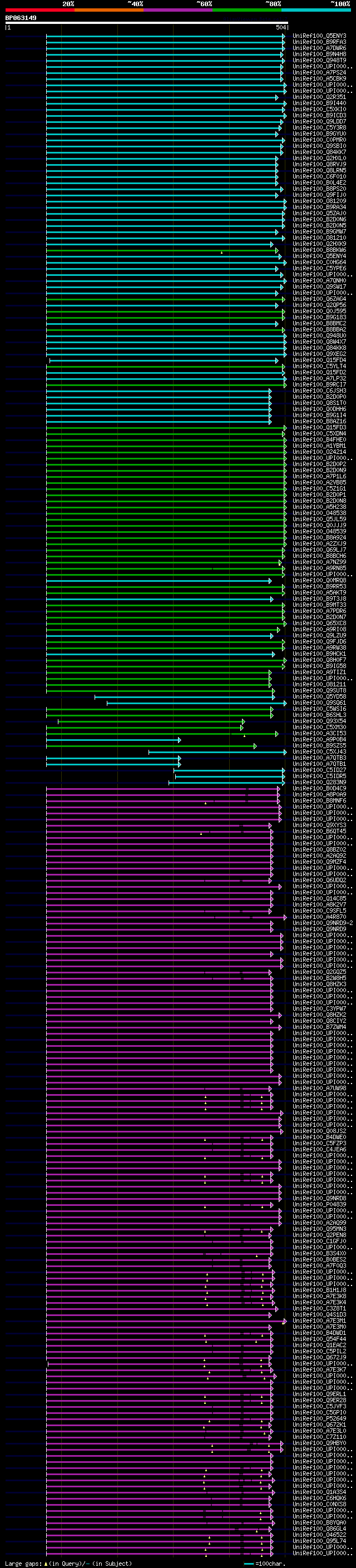Click the UniRef100_A7QTB3 label
Viewport: 356px width, 1568px height.
(x=319, y=758)
